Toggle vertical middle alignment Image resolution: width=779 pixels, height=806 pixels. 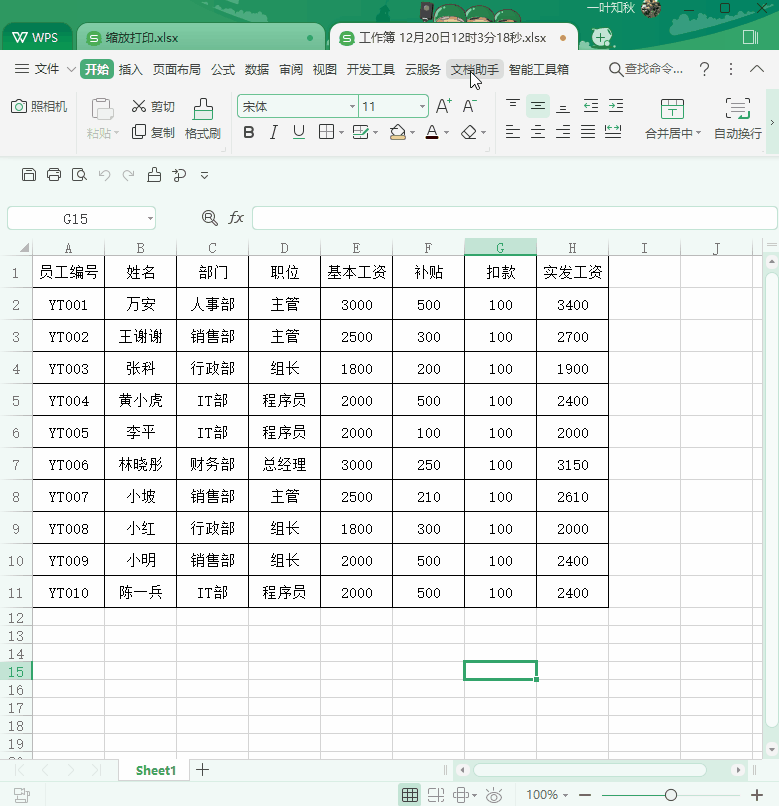tap(538, 106)
